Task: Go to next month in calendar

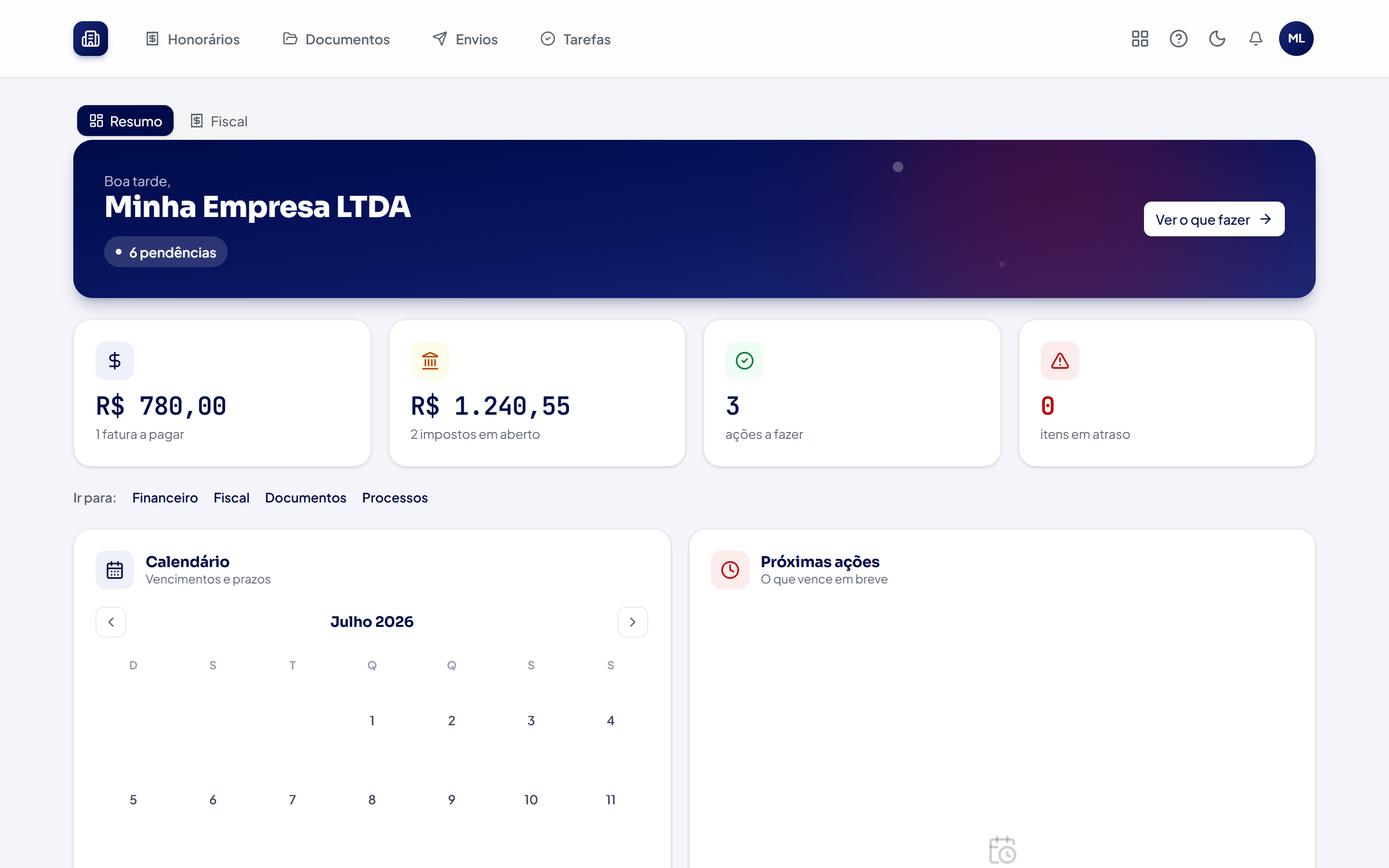Action: pyautogui.click(x=632, y=622)
